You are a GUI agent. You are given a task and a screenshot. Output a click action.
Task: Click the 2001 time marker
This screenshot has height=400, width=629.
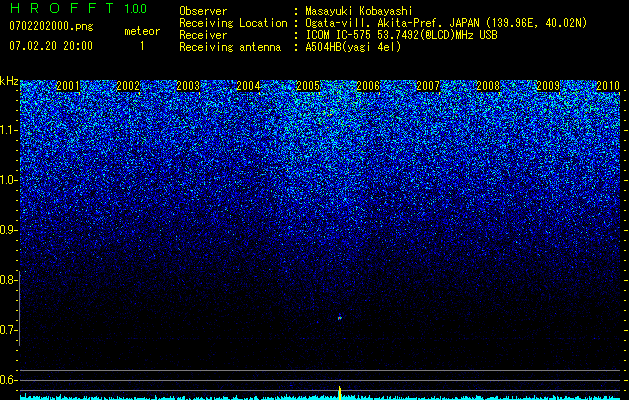[68, 86]
